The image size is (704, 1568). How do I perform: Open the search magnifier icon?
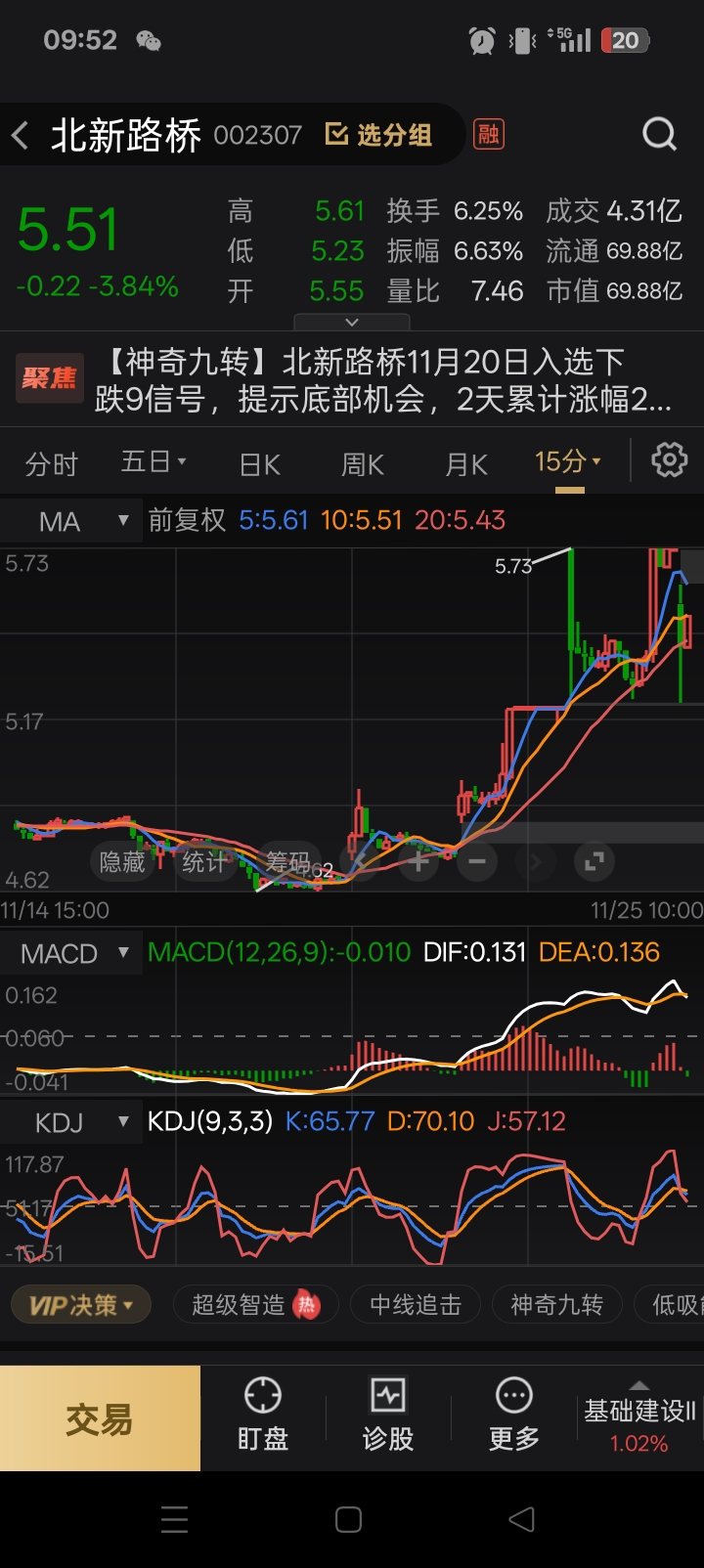pos(659,135)
